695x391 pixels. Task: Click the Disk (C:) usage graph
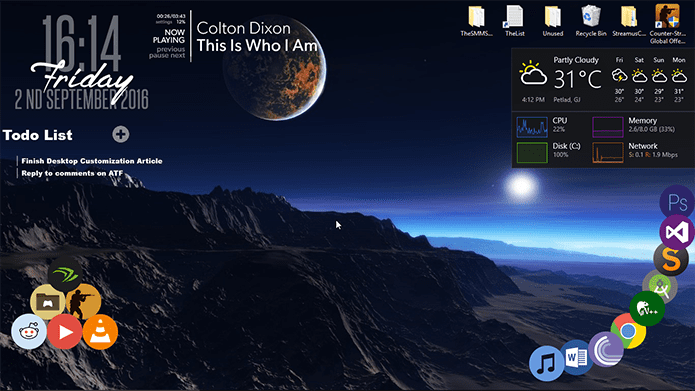[x=532, y=152]
